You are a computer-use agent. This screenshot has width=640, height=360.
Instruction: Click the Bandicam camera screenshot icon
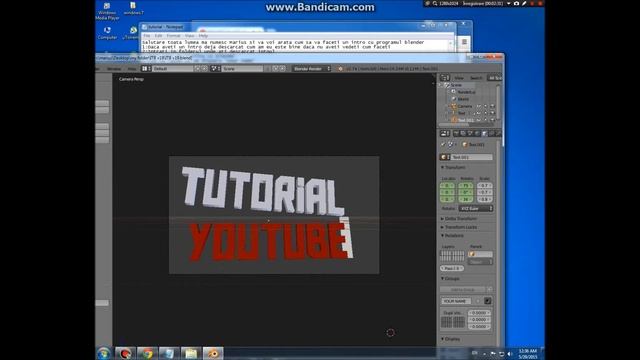click(517, 3)
